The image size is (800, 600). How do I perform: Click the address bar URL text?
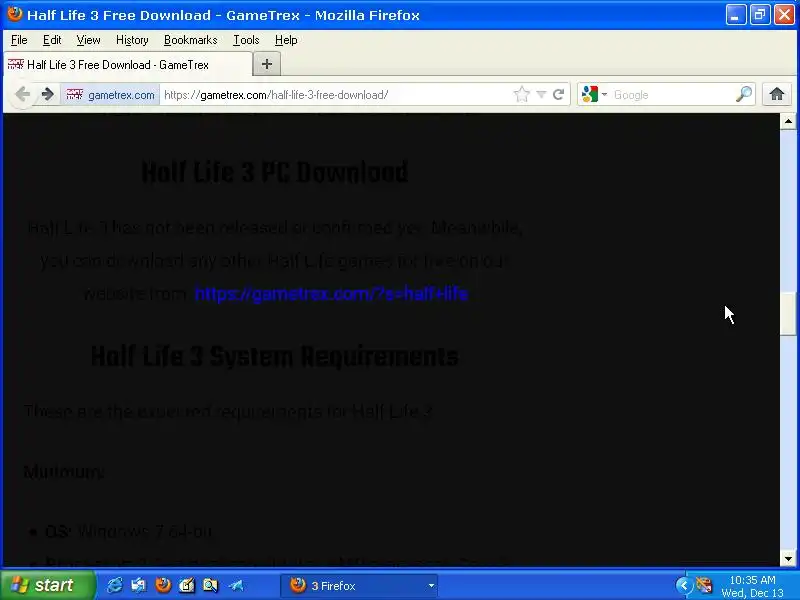coord(276,95)
